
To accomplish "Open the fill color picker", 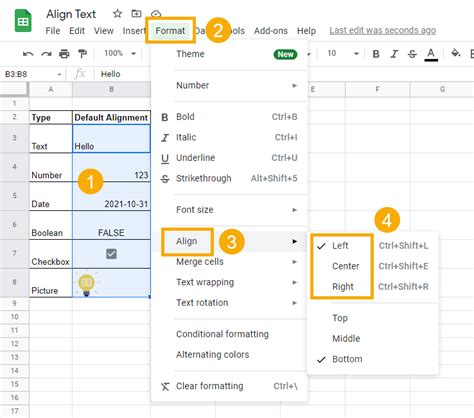I will point(456,53).
